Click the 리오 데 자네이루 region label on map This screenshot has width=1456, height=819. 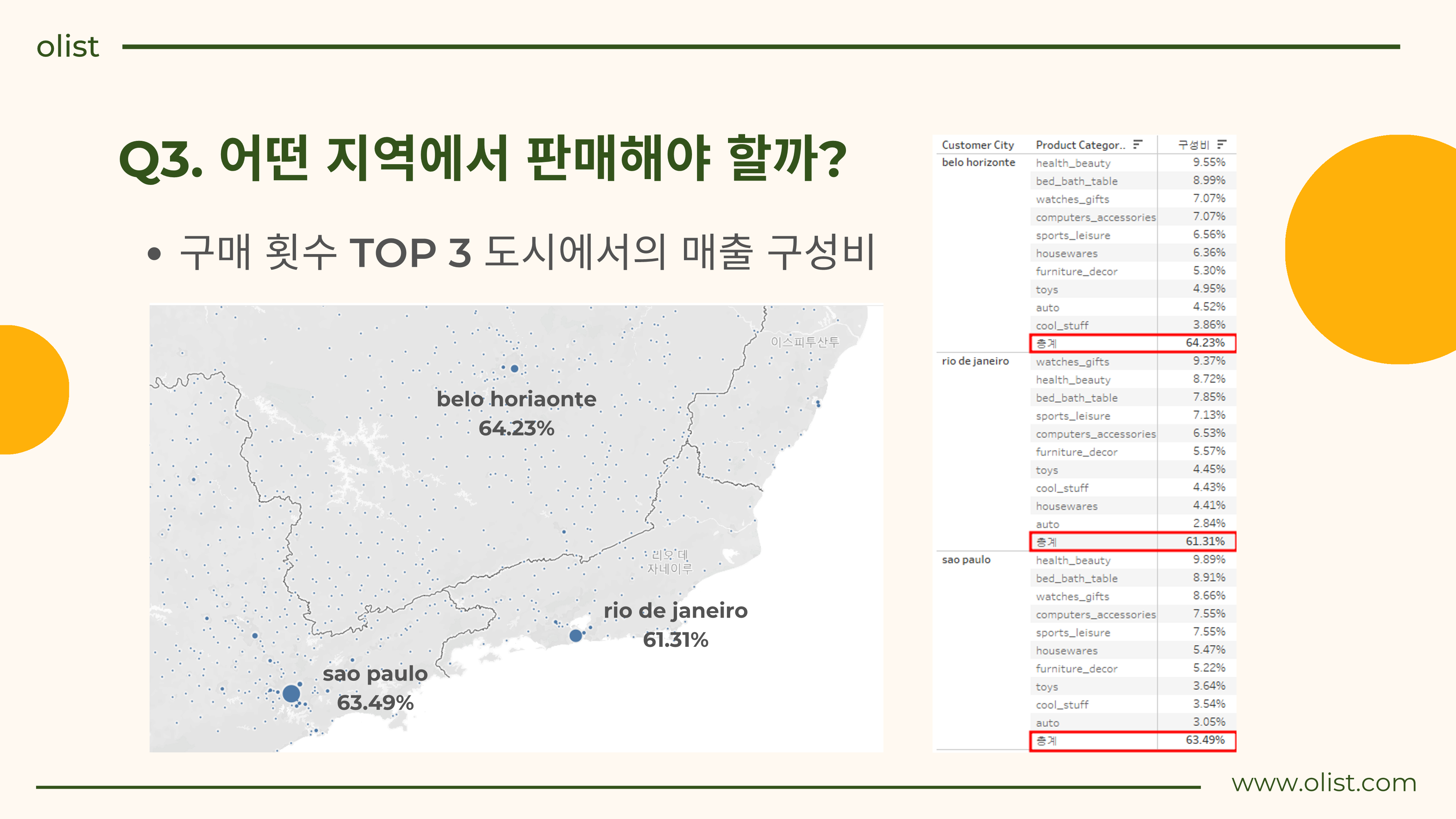(670, 561)
